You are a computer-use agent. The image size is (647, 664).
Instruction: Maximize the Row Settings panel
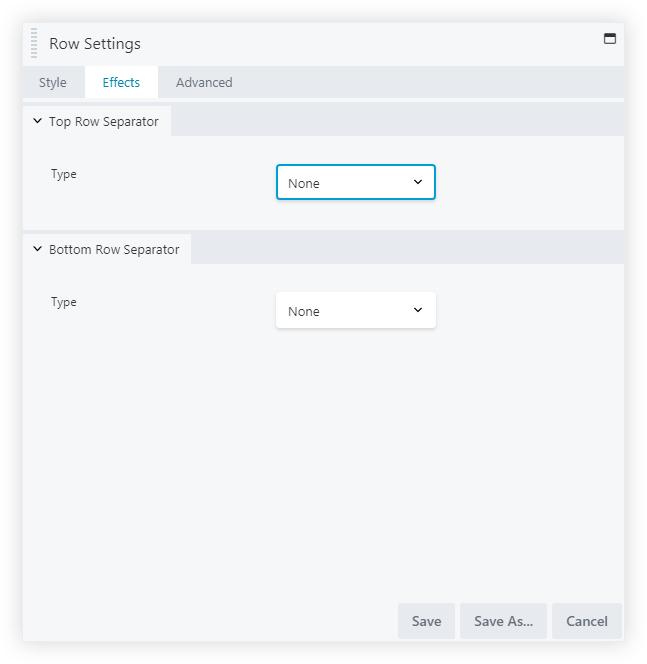(x=610, y=39)
